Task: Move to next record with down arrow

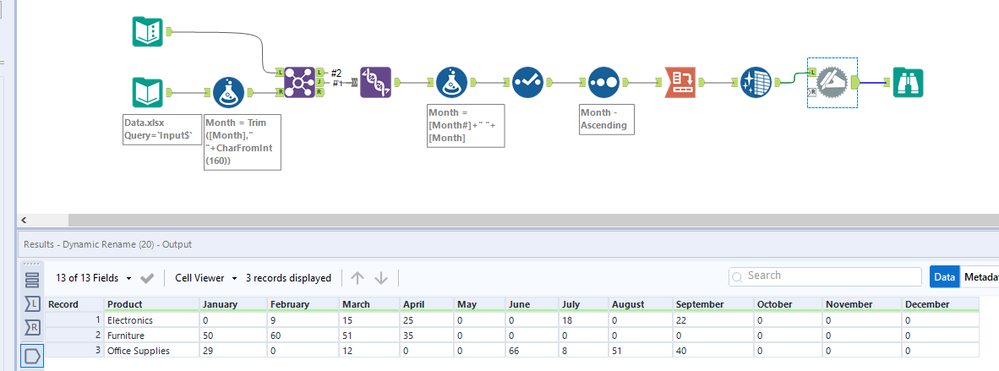Action: point(381,278)
